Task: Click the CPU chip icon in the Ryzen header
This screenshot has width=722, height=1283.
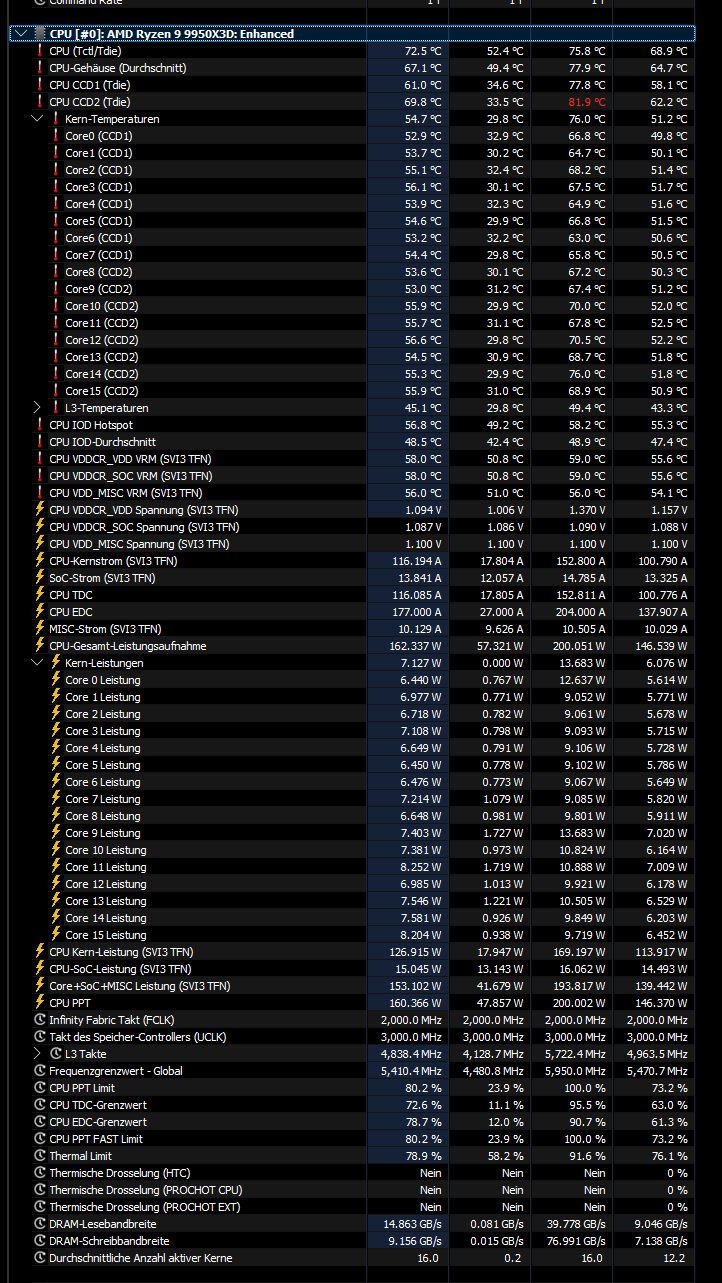Action: [x=40, y=34]
